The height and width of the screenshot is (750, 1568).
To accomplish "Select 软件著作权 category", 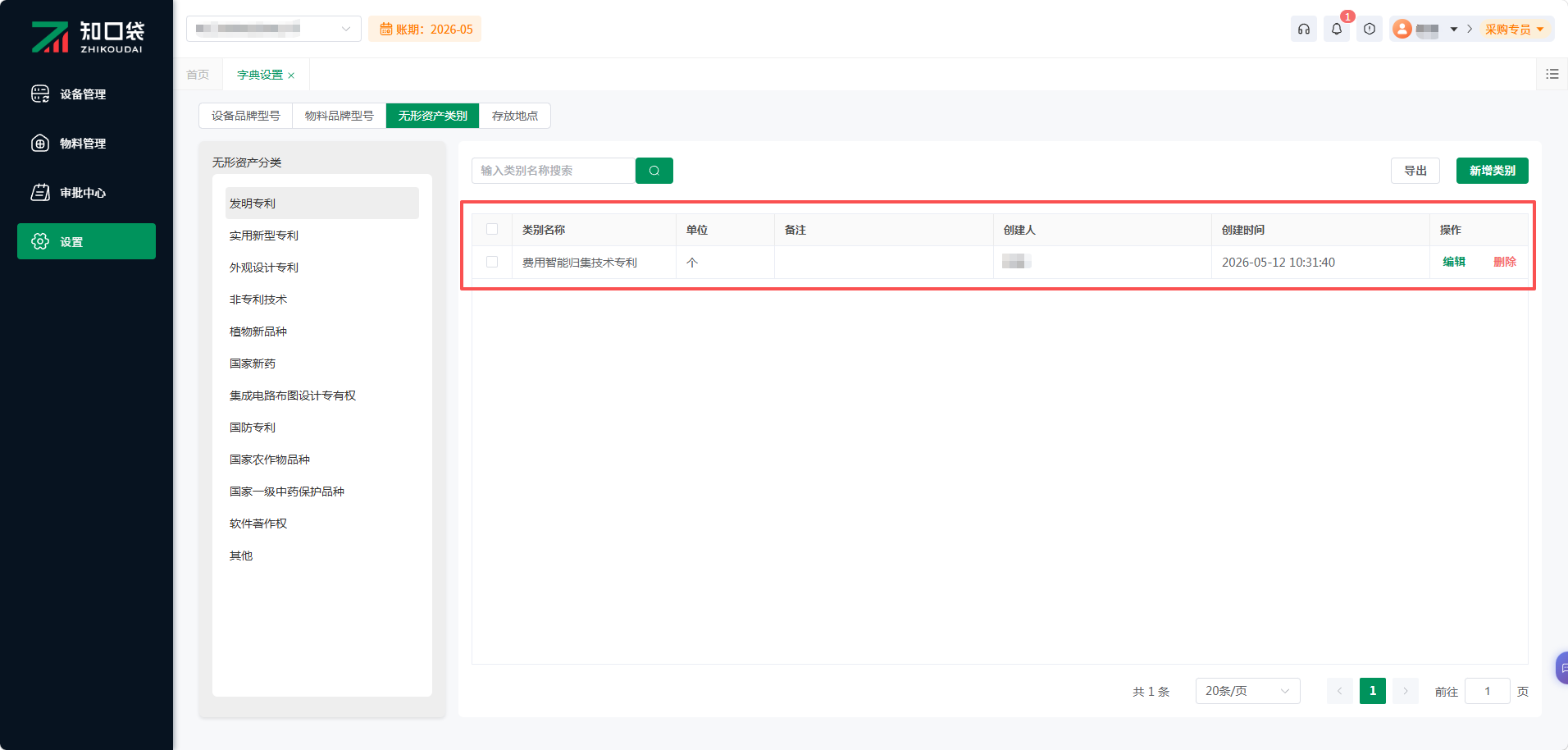I will [x=322, y=524].
